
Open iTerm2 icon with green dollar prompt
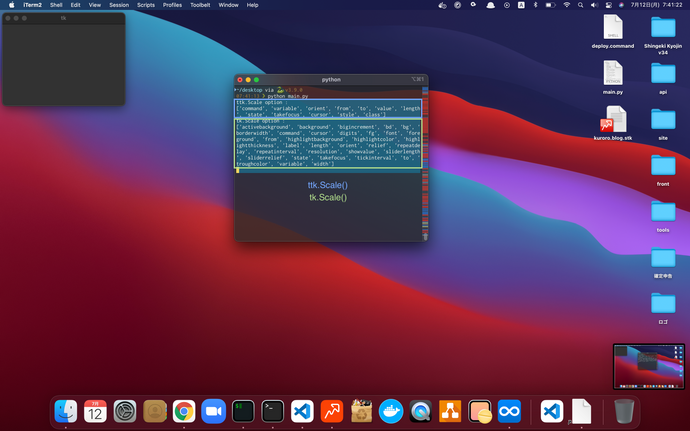(x=243, y=411)
